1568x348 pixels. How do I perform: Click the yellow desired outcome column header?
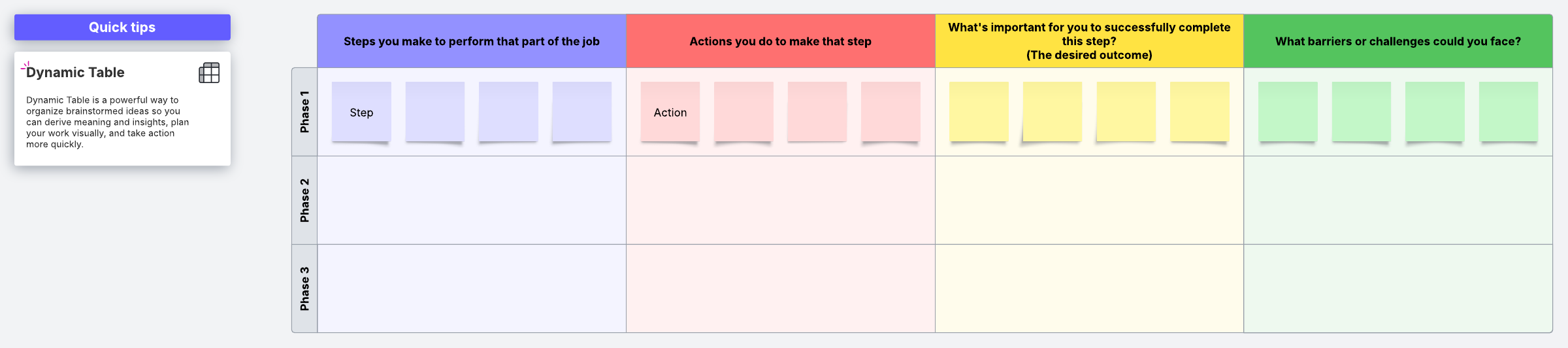coord(1089,41)
